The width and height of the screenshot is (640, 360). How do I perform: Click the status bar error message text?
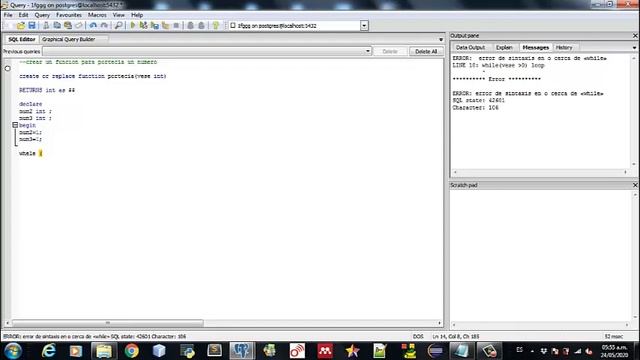click(95, 337)
